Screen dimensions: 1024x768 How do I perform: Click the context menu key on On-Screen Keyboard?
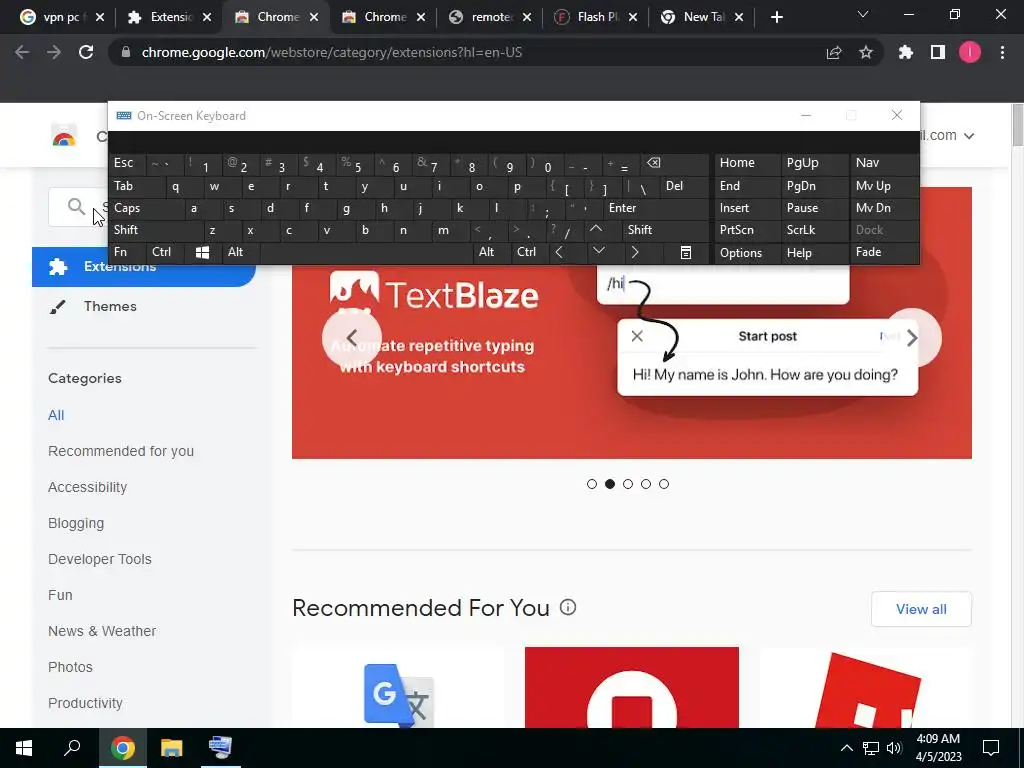(686, 252)
